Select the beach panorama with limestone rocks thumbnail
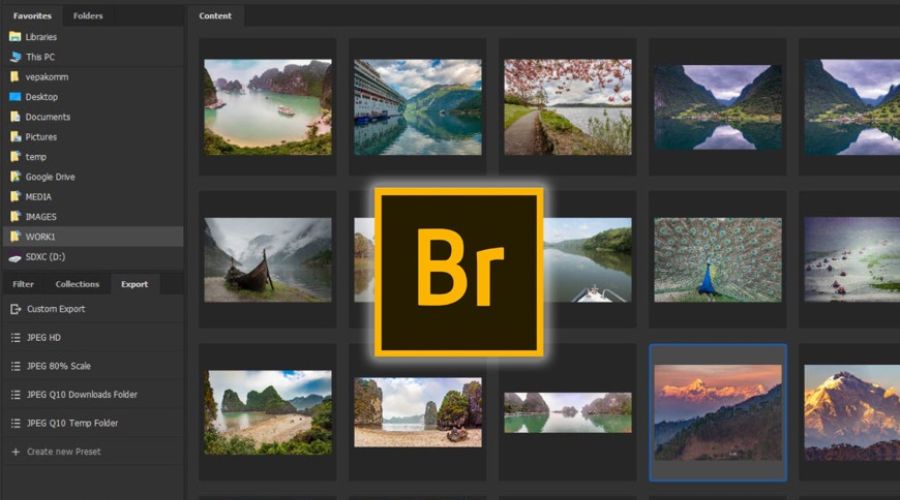The width and height of the screenshot is (900, 500). (x=418, y=412)
